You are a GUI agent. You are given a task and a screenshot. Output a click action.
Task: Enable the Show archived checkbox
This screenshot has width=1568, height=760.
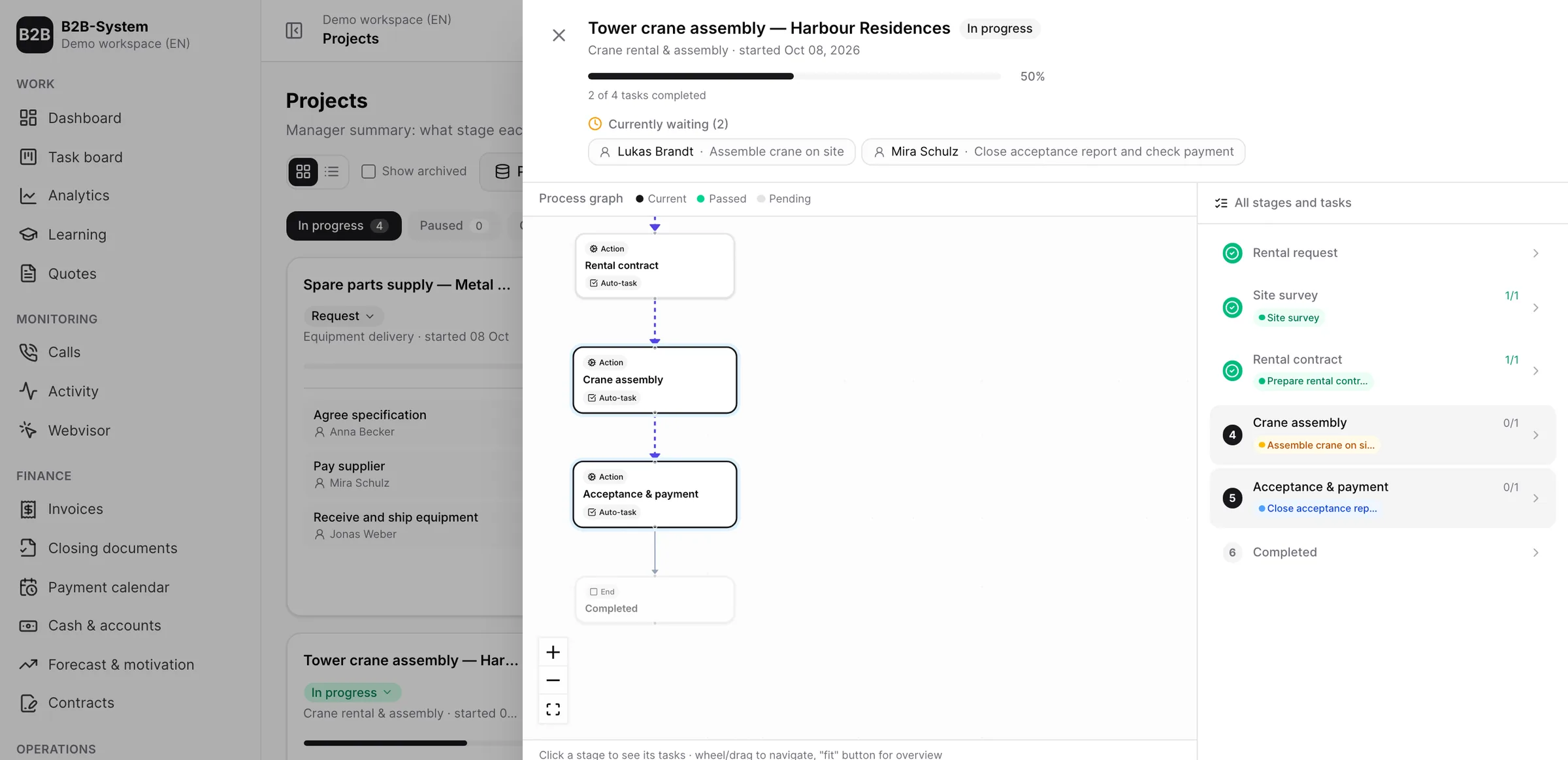pyautogui.click(x=368, y=171)
